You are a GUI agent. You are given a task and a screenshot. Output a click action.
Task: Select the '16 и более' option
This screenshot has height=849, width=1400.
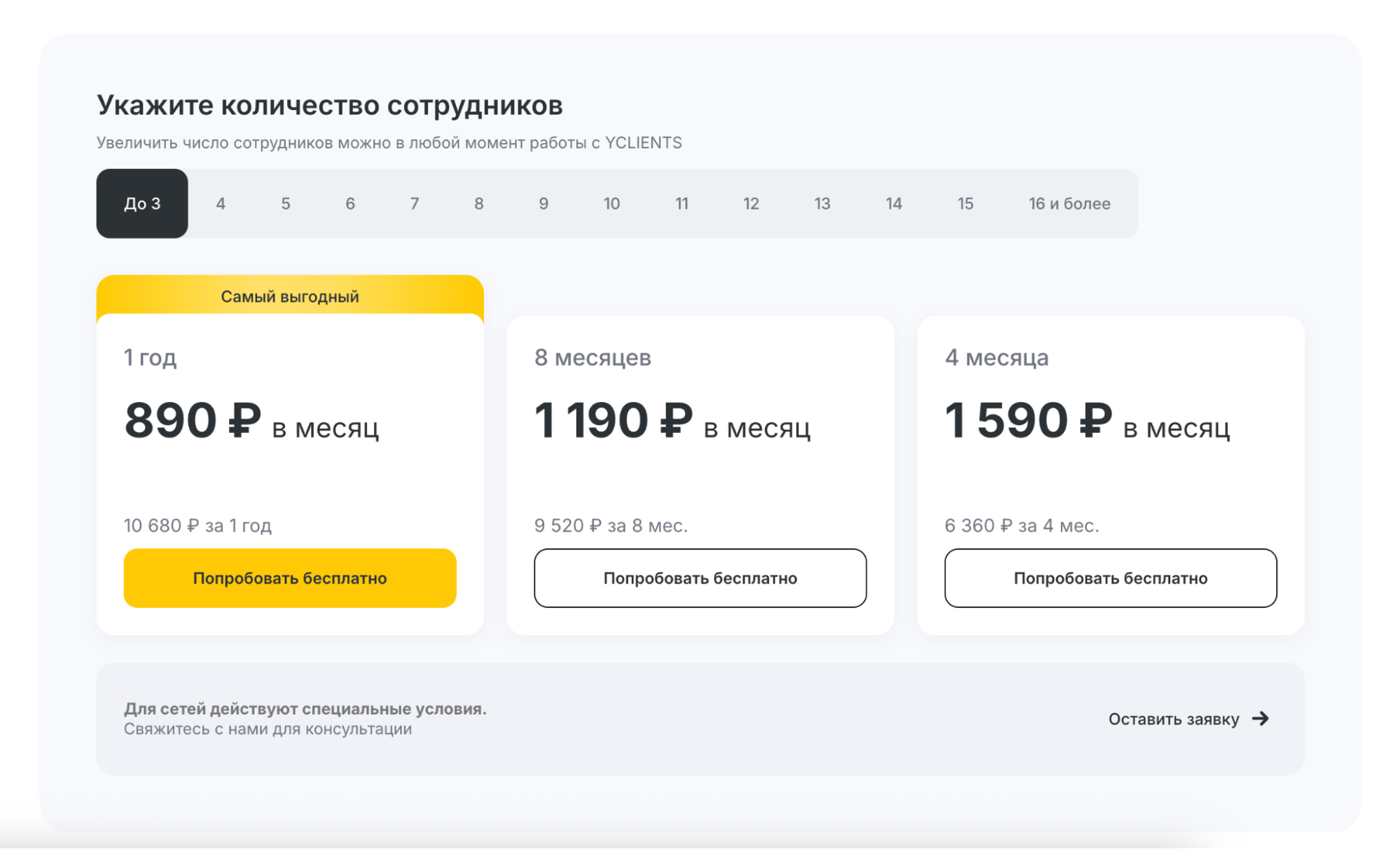click(x=1069, y=204)
